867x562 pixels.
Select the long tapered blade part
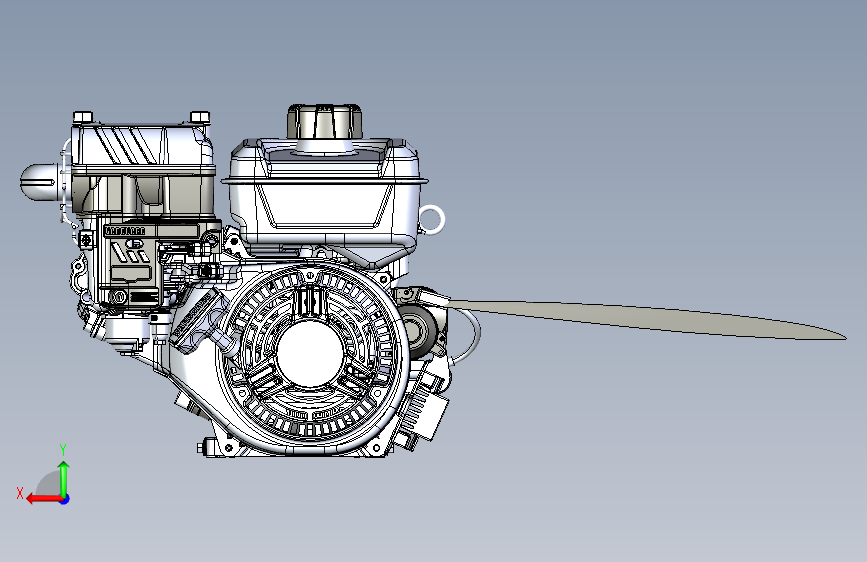point(646,319)
